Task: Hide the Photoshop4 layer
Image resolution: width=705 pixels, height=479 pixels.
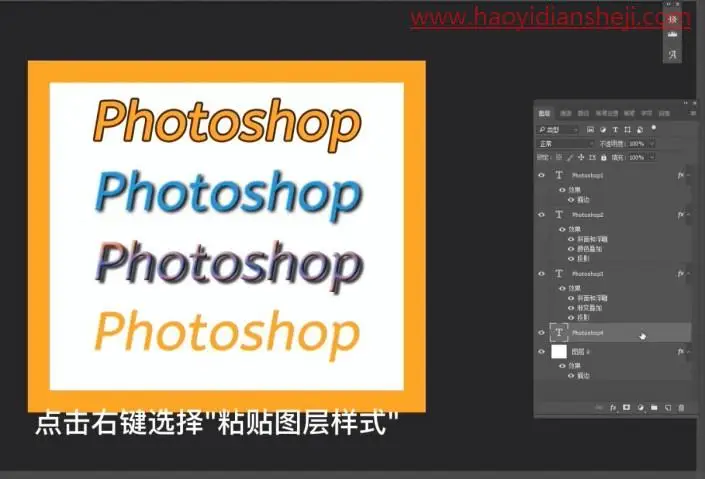Action: (541, 332)
